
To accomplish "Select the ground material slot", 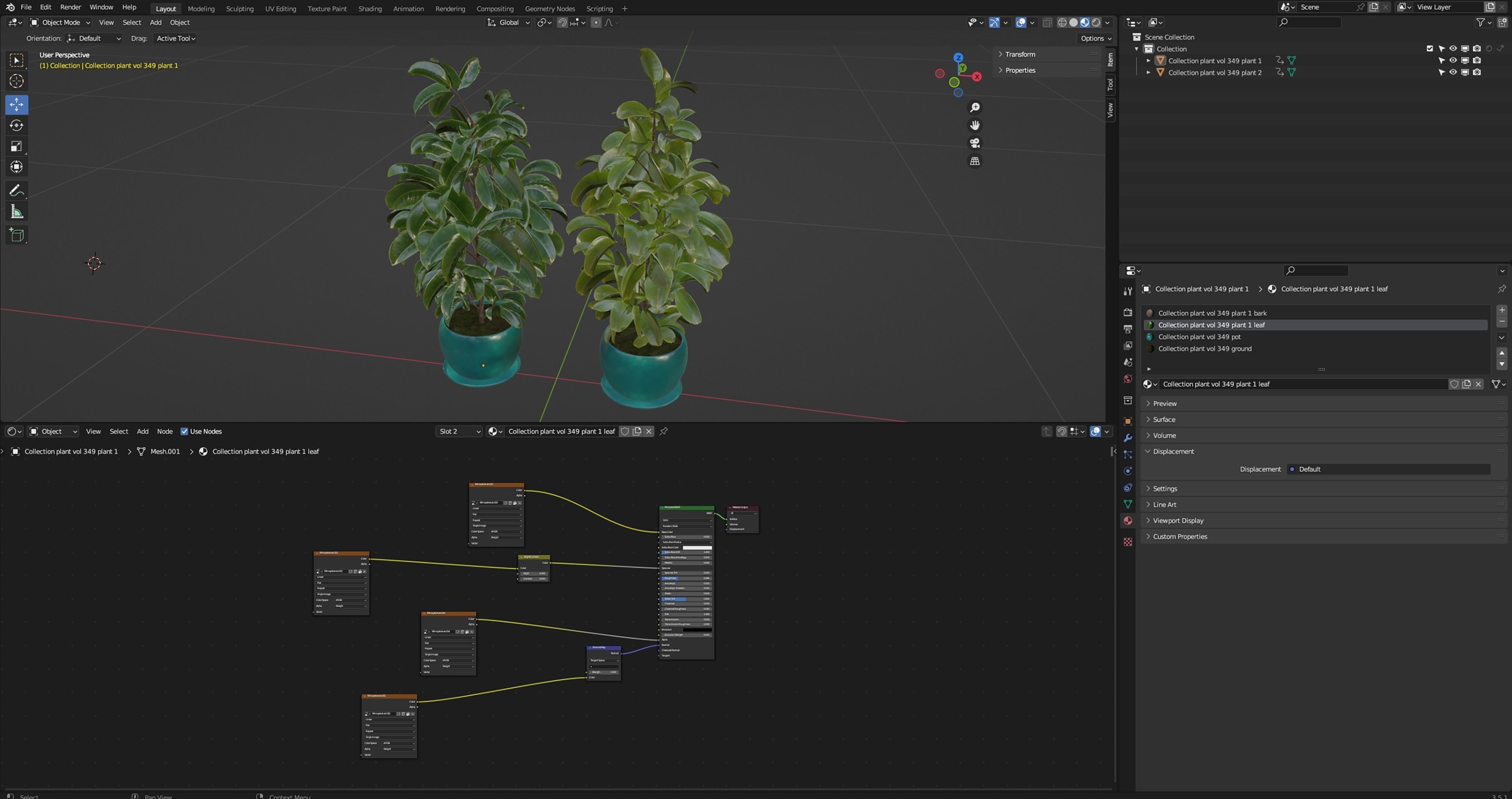I will point(1315,349).
